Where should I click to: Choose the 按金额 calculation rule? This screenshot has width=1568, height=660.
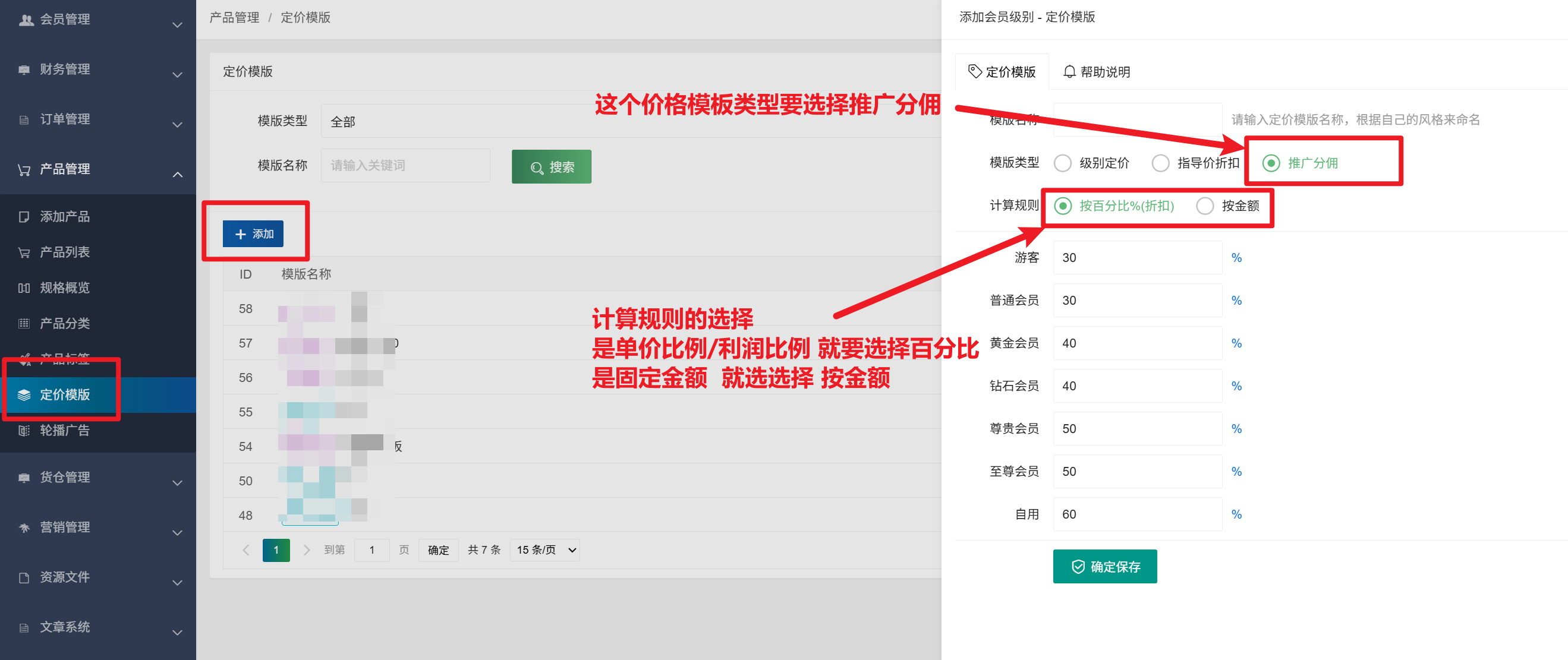(1205, 206)
